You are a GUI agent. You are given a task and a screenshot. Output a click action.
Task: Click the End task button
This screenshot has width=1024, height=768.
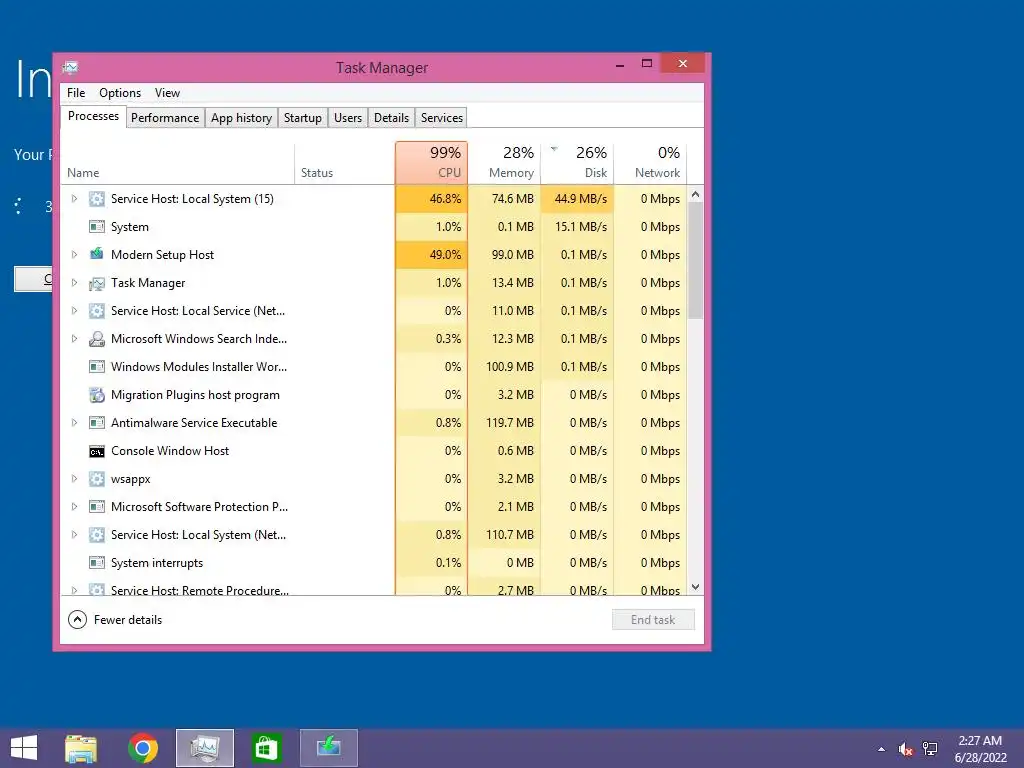pos(653,620)
